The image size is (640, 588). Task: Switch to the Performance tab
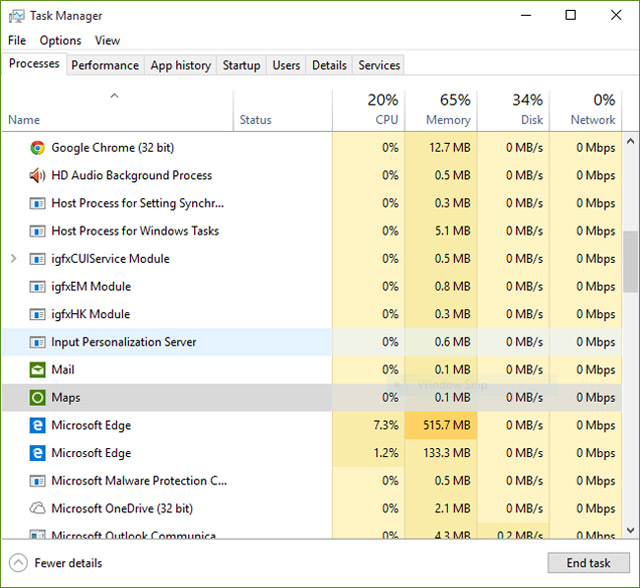point(105,65)
